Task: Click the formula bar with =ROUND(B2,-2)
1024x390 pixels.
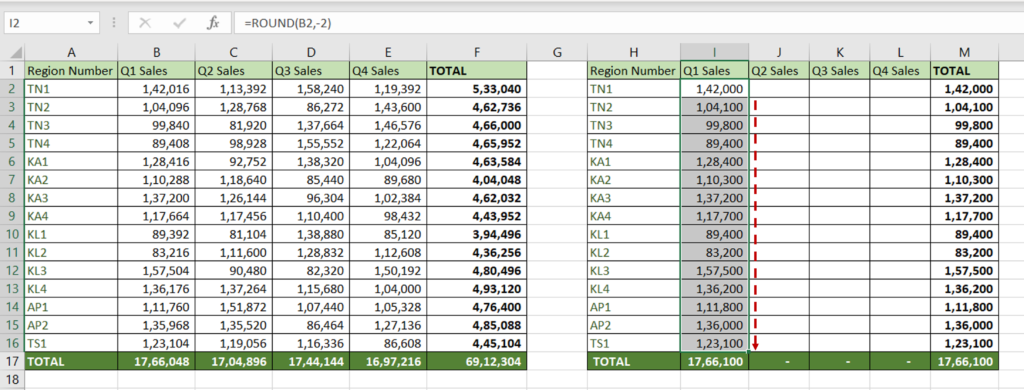Action: pyautogui.click(x=629, y=23)
